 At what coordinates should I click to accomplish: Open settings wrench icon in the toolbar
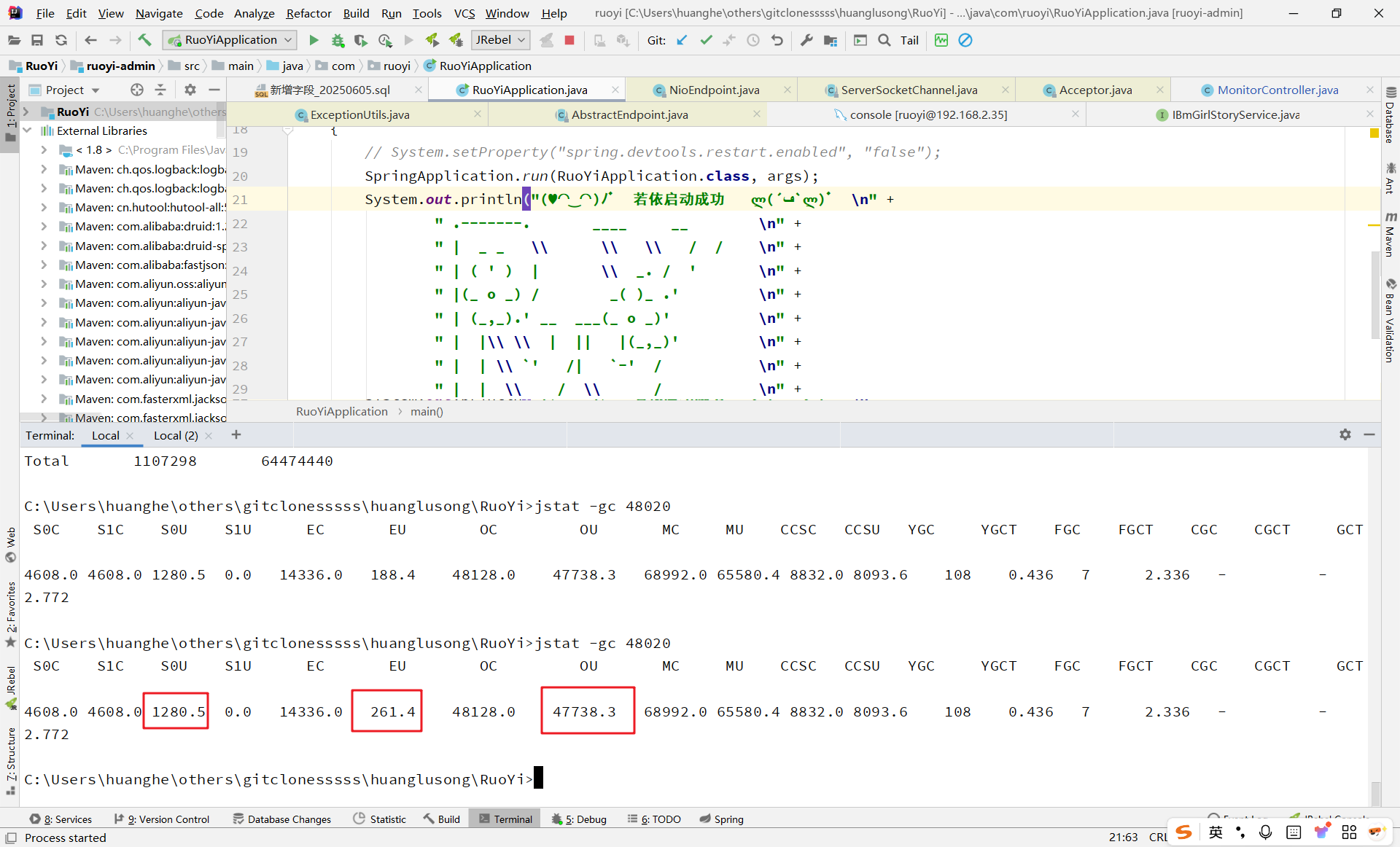click(x=806, y=40)
